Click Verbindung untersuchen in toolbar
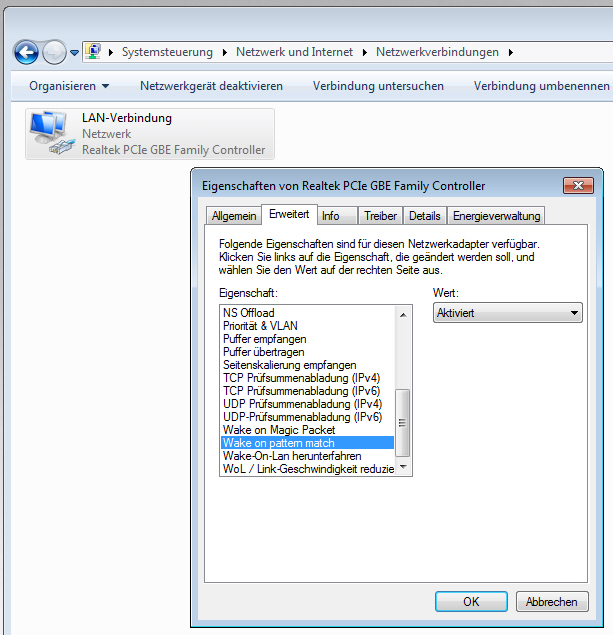The image size is (613, 635). pyautogui.click(x=378, y=86)
